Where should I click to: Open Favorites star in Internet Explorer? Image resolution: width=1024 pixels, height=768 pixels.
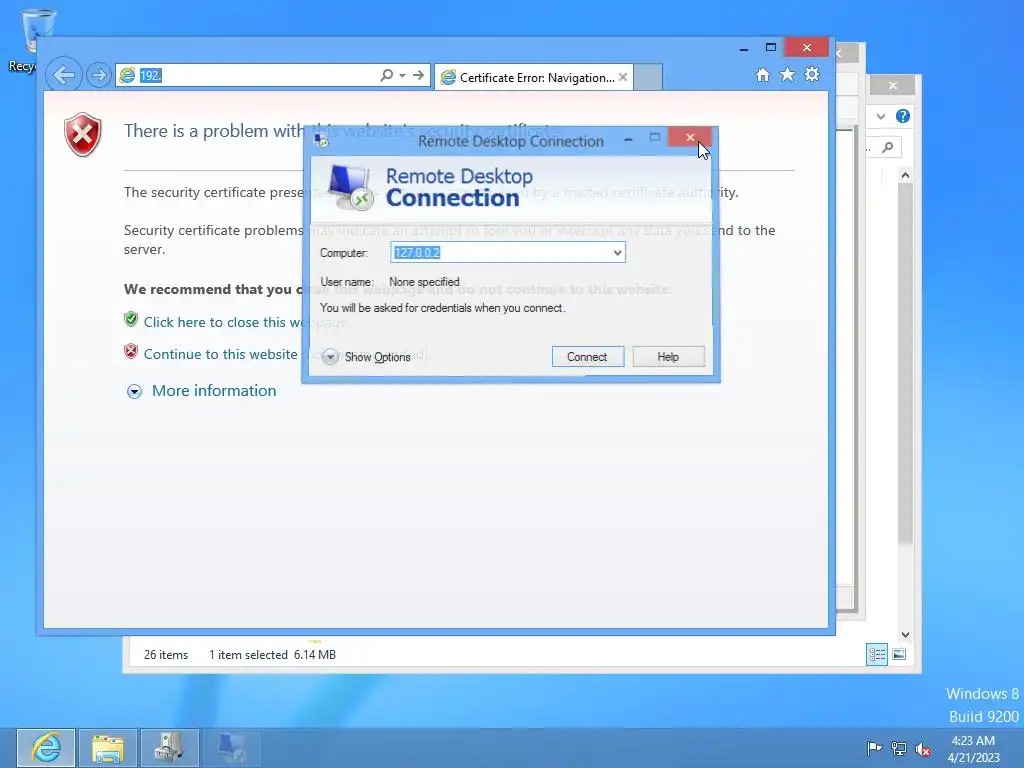pos(788,74)
